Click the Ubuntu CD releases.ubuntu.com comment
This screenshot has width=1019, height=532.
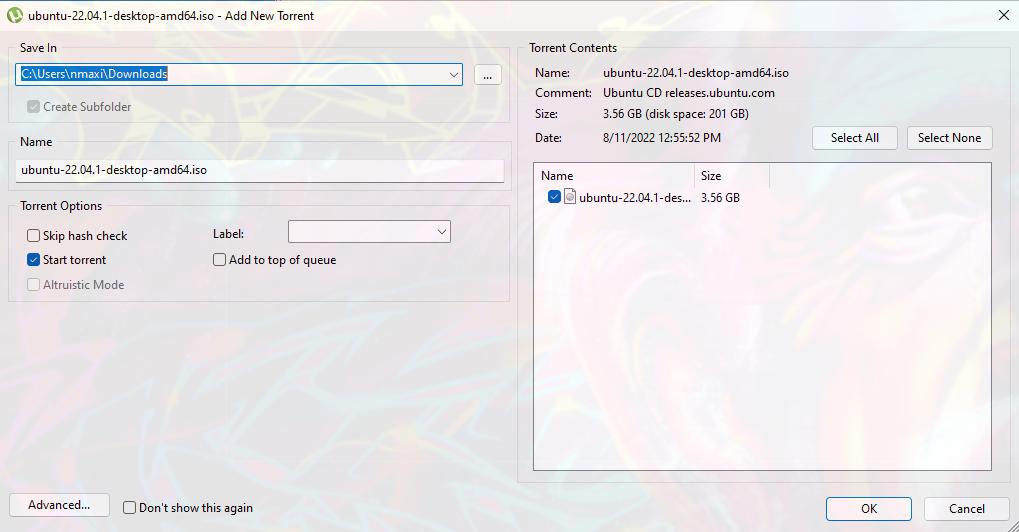689,93
